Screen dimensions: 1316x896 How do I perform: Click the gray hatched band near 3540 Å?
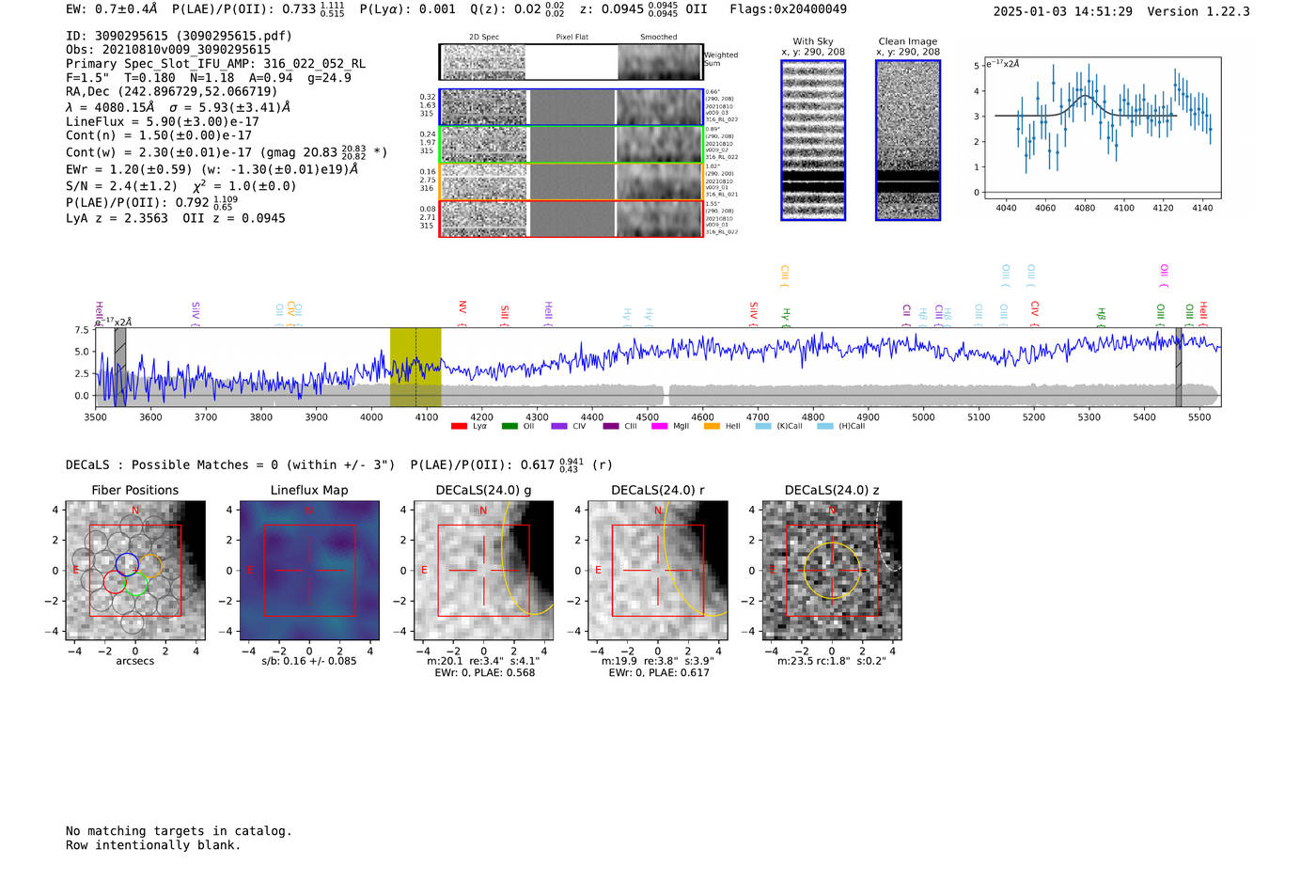click(120, 367)
